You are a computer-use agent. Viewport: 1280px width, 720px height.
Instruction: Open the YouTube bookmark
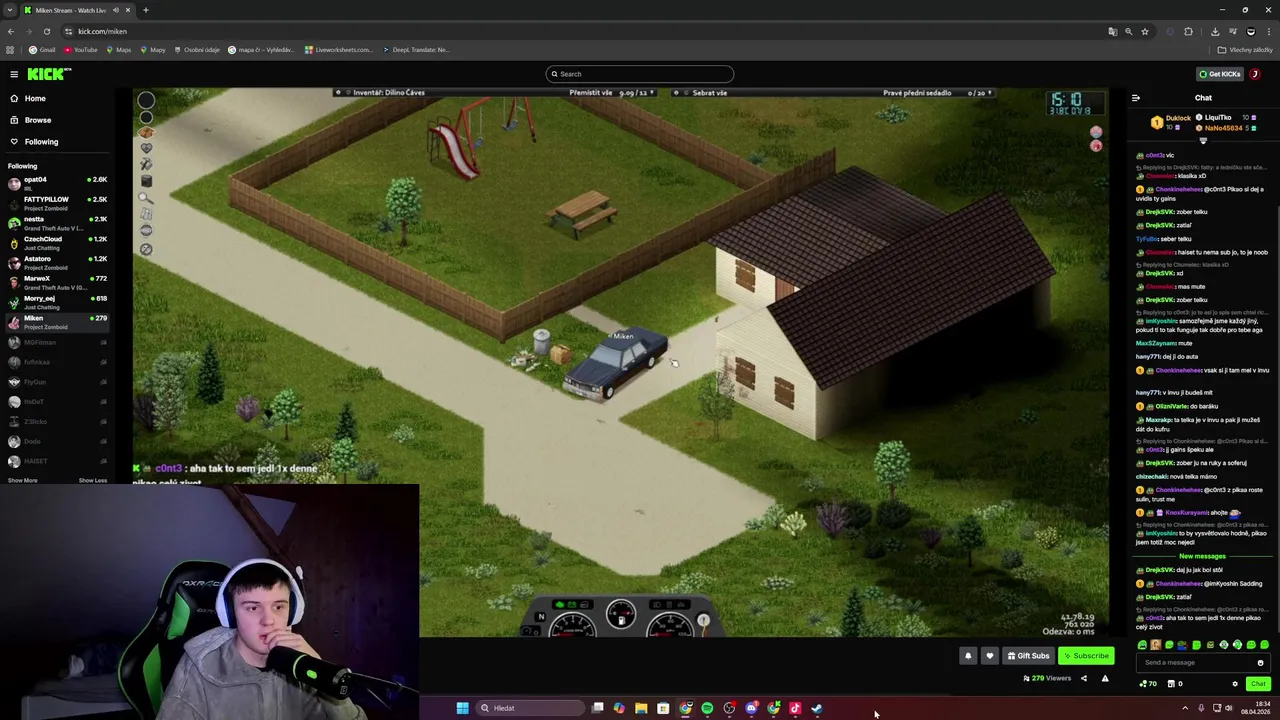[81, 50]
